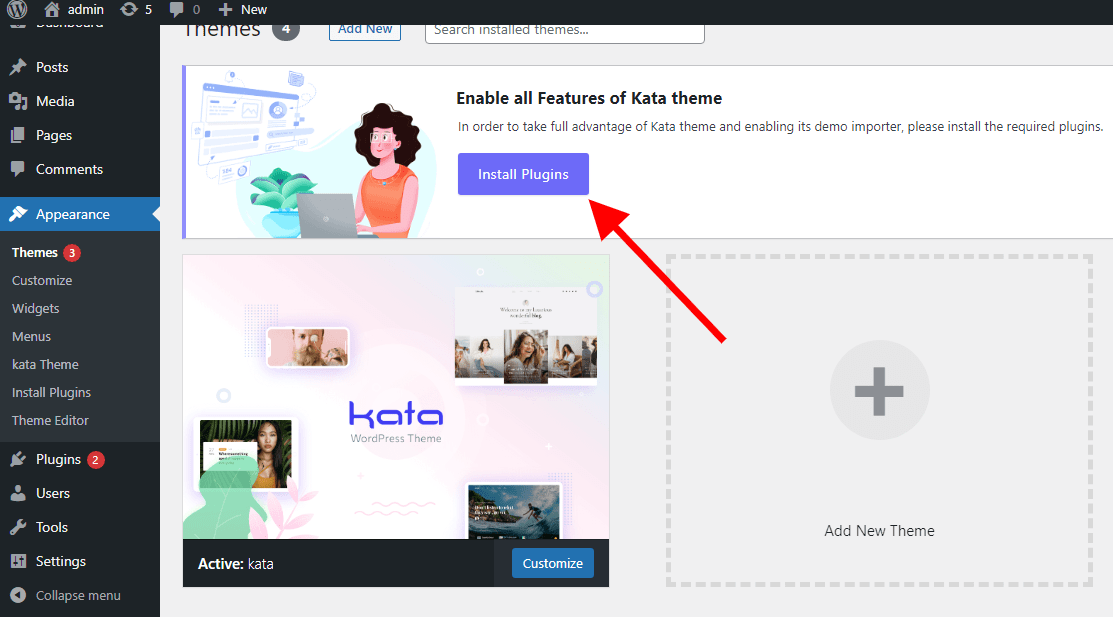
Task: Click the plus icon beside New
Action: click(x=225, y=9)
